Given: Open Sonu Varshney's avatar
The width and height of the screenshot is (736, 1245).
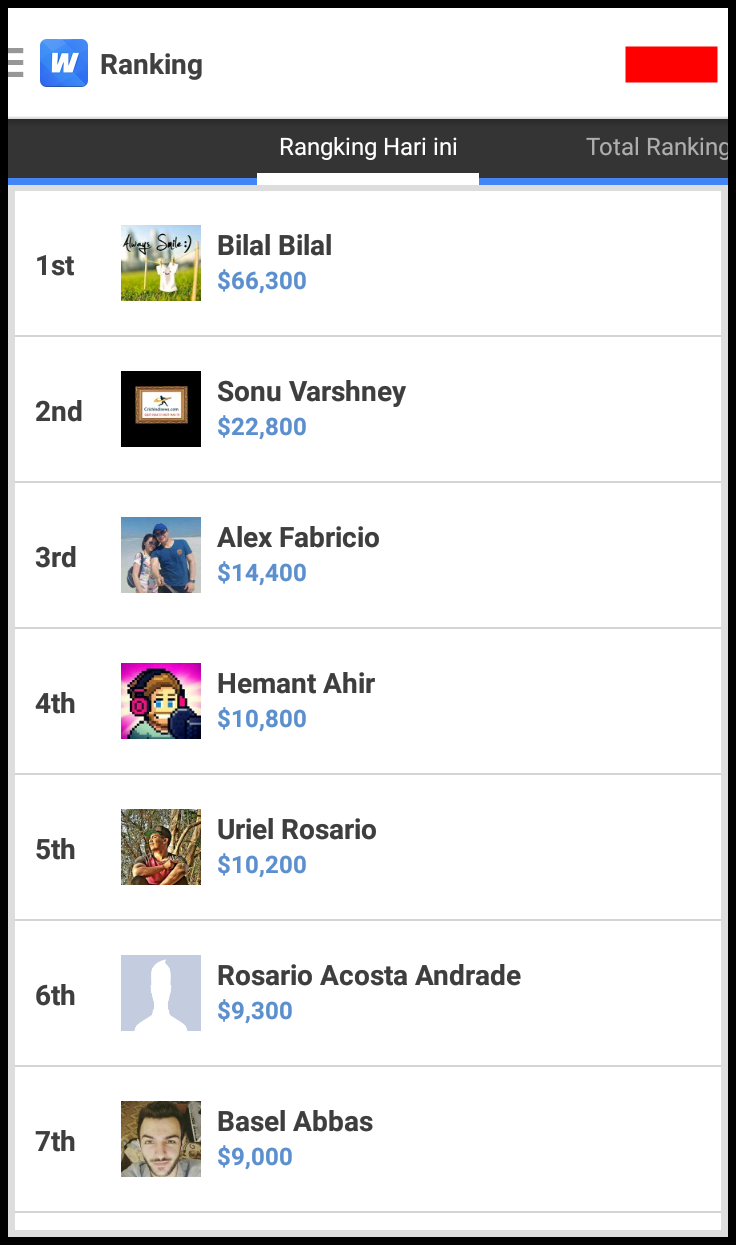Looking at the screenshot, I should click(161, 409).
